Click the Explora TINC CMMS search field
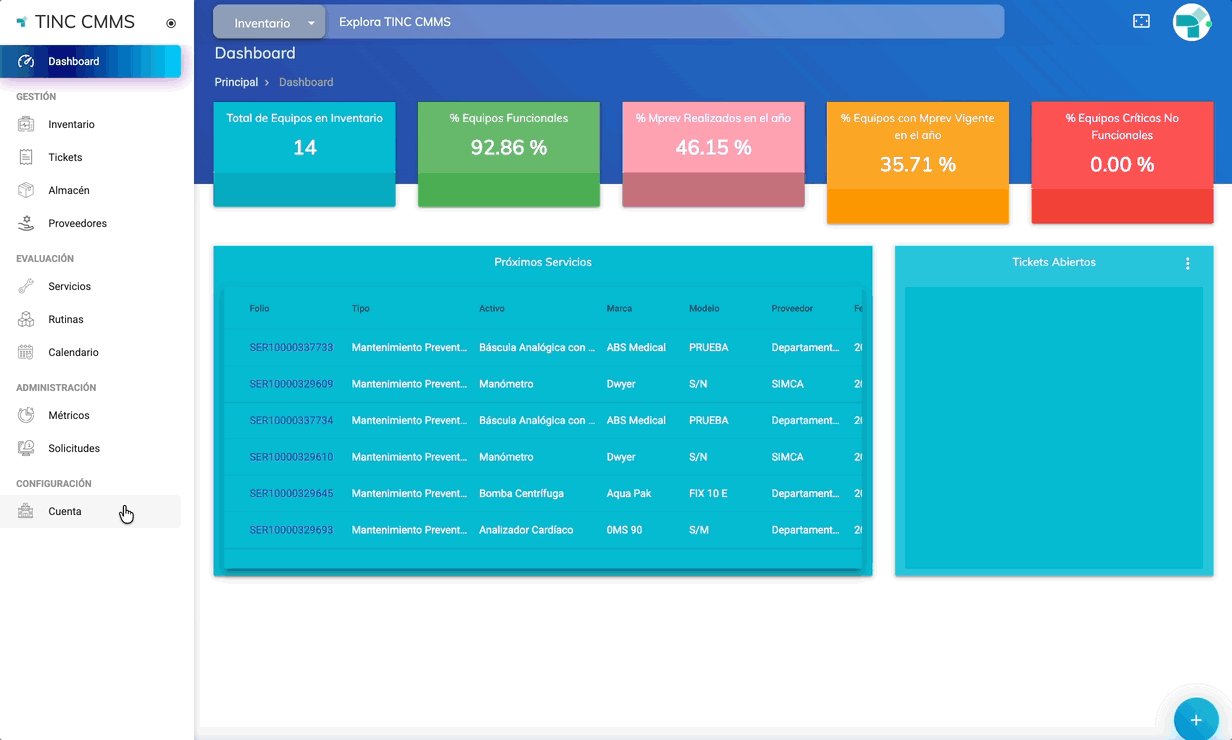This screenshot has height=740, width=1232. coord(660,22)
